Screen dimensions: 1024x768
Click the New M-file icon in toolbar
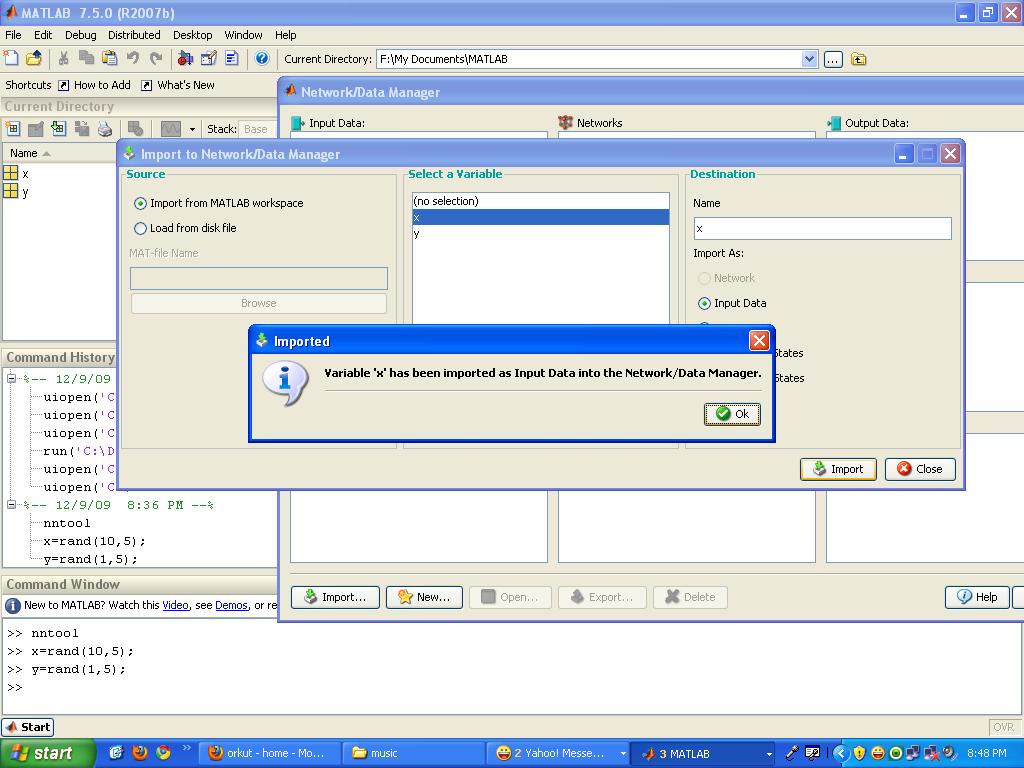pyautogui.click(x=11, y=58)
